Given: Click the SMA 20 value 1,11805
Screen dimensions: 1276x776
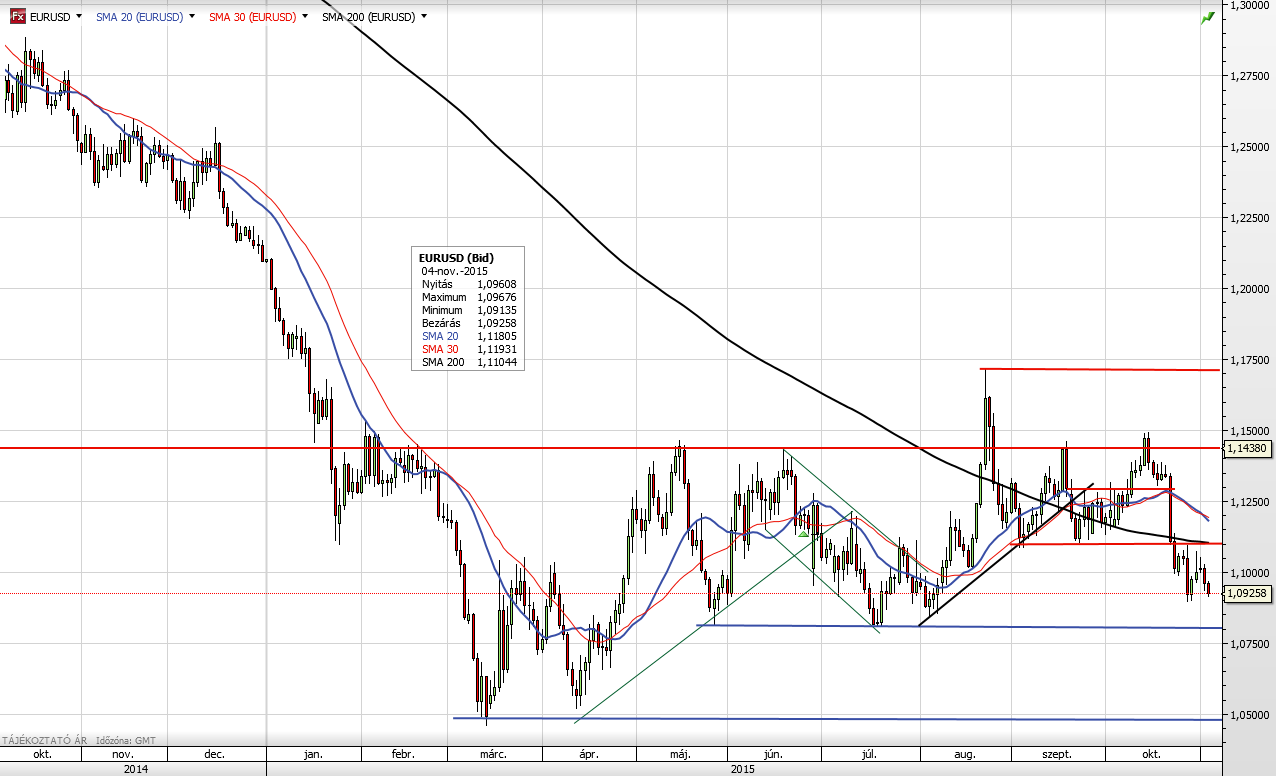Looking at the screenshot, I should click(496, 336).
